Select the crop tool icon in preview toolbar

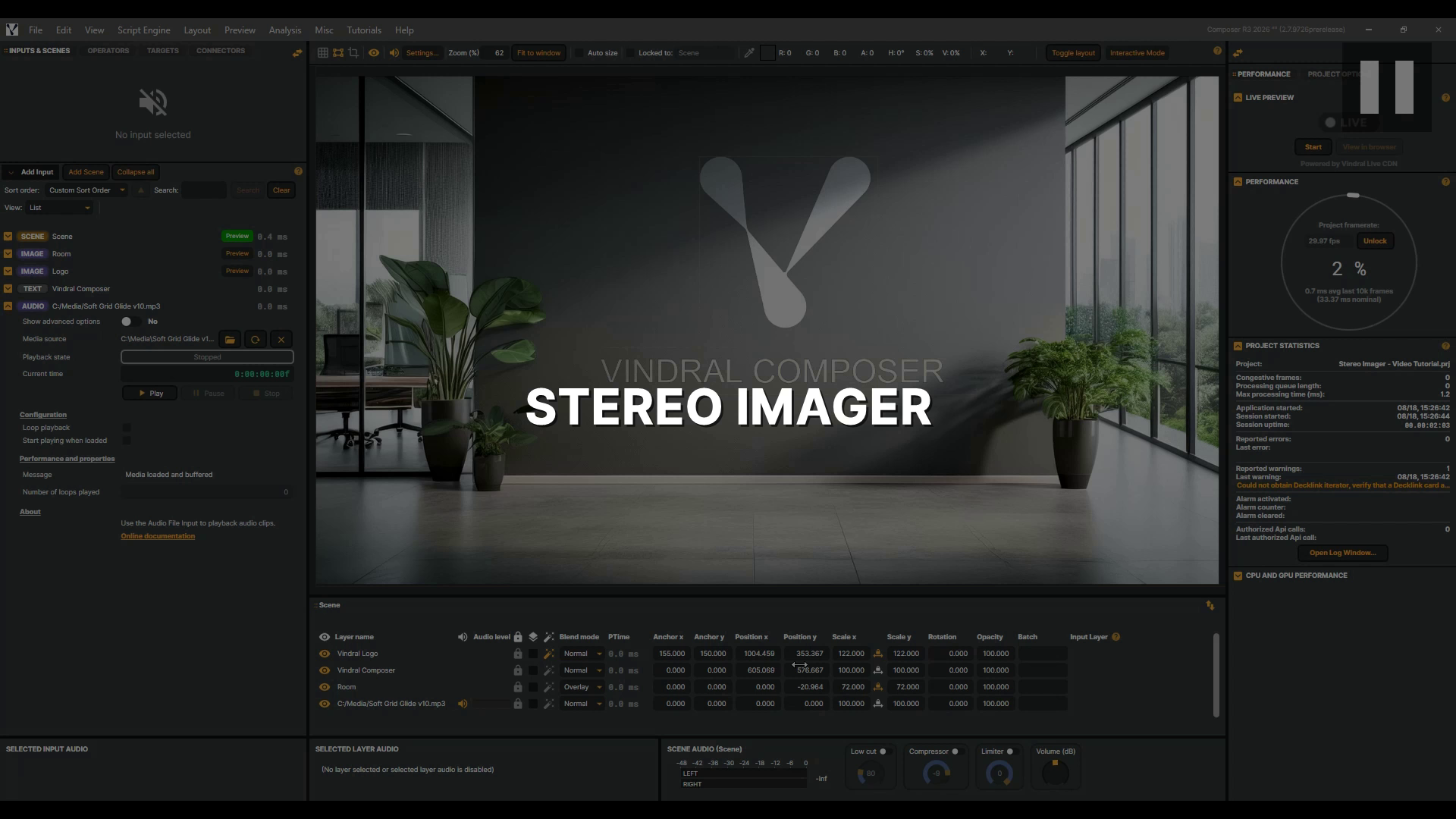pyautogui.click(x=353, y=53)
